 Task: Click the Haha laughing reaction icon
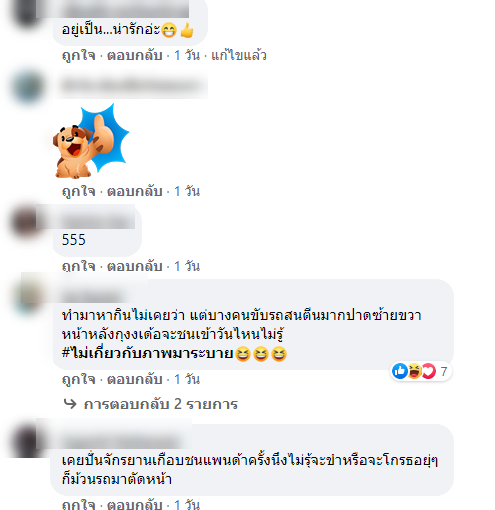tap(414, 371)
